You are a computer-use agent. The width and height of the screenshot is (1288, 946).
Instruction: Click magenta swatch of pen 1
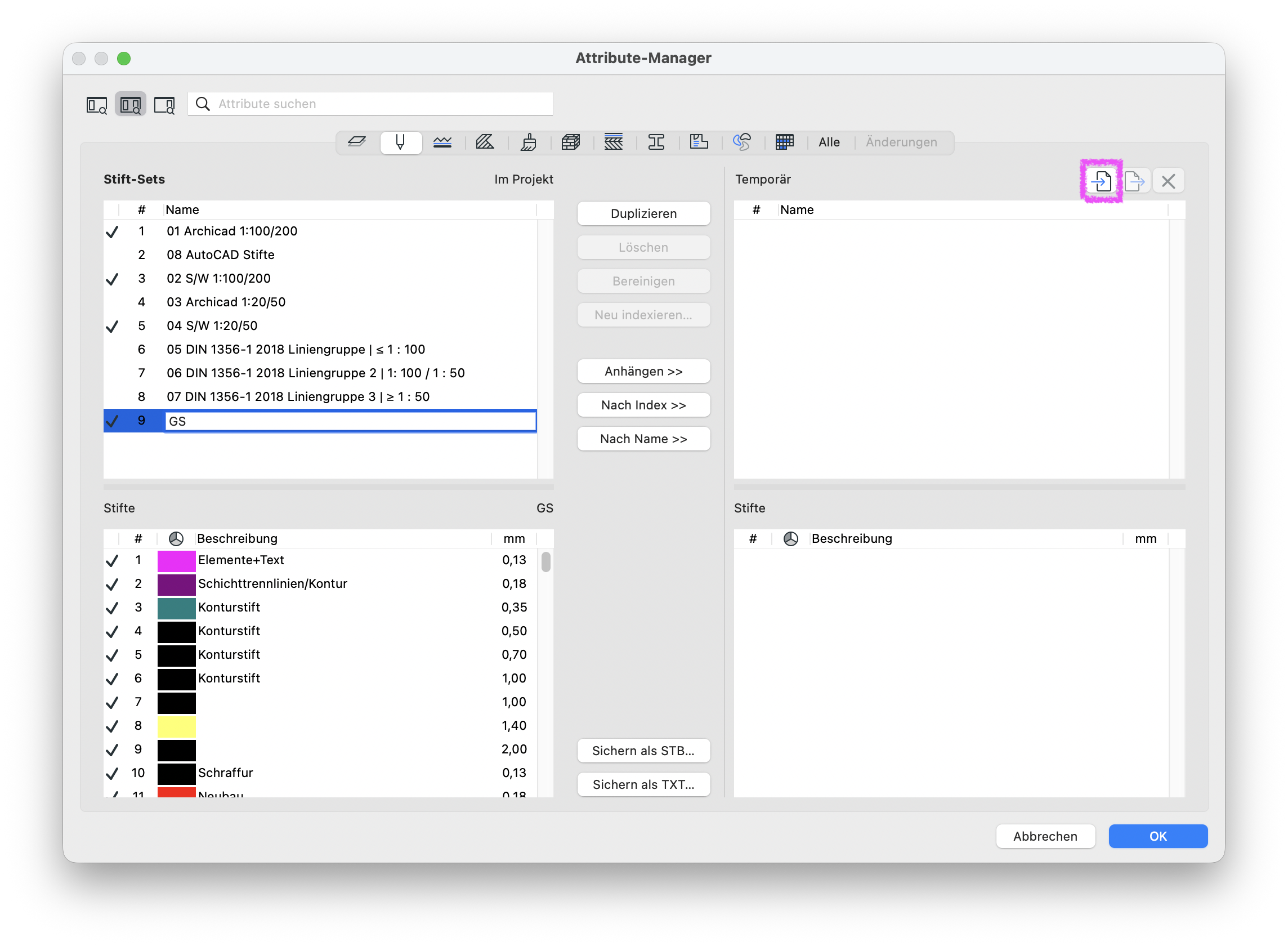[176, 561]
